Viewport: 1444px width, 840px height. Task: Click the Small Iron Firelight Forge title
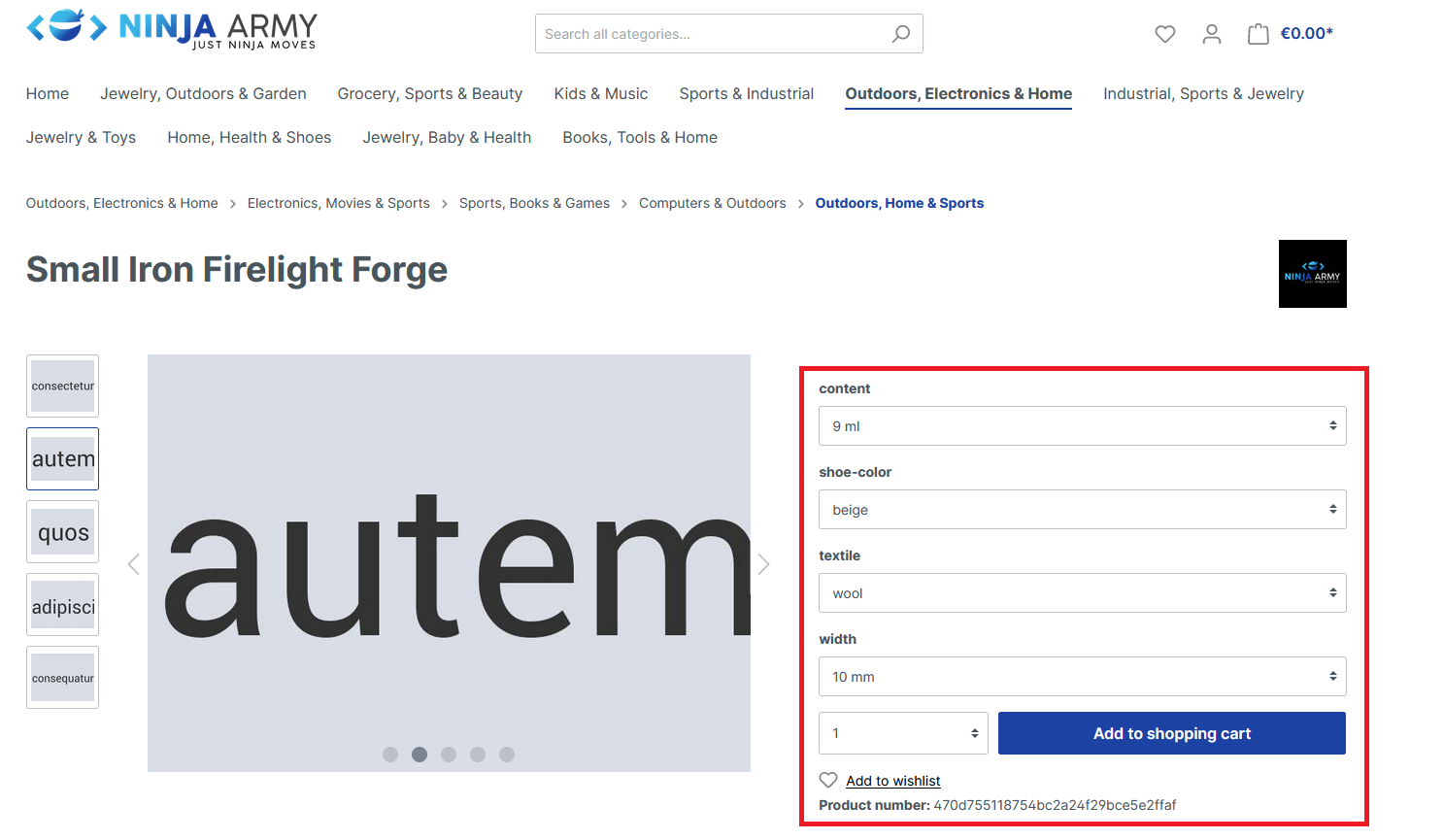point(237,270)
